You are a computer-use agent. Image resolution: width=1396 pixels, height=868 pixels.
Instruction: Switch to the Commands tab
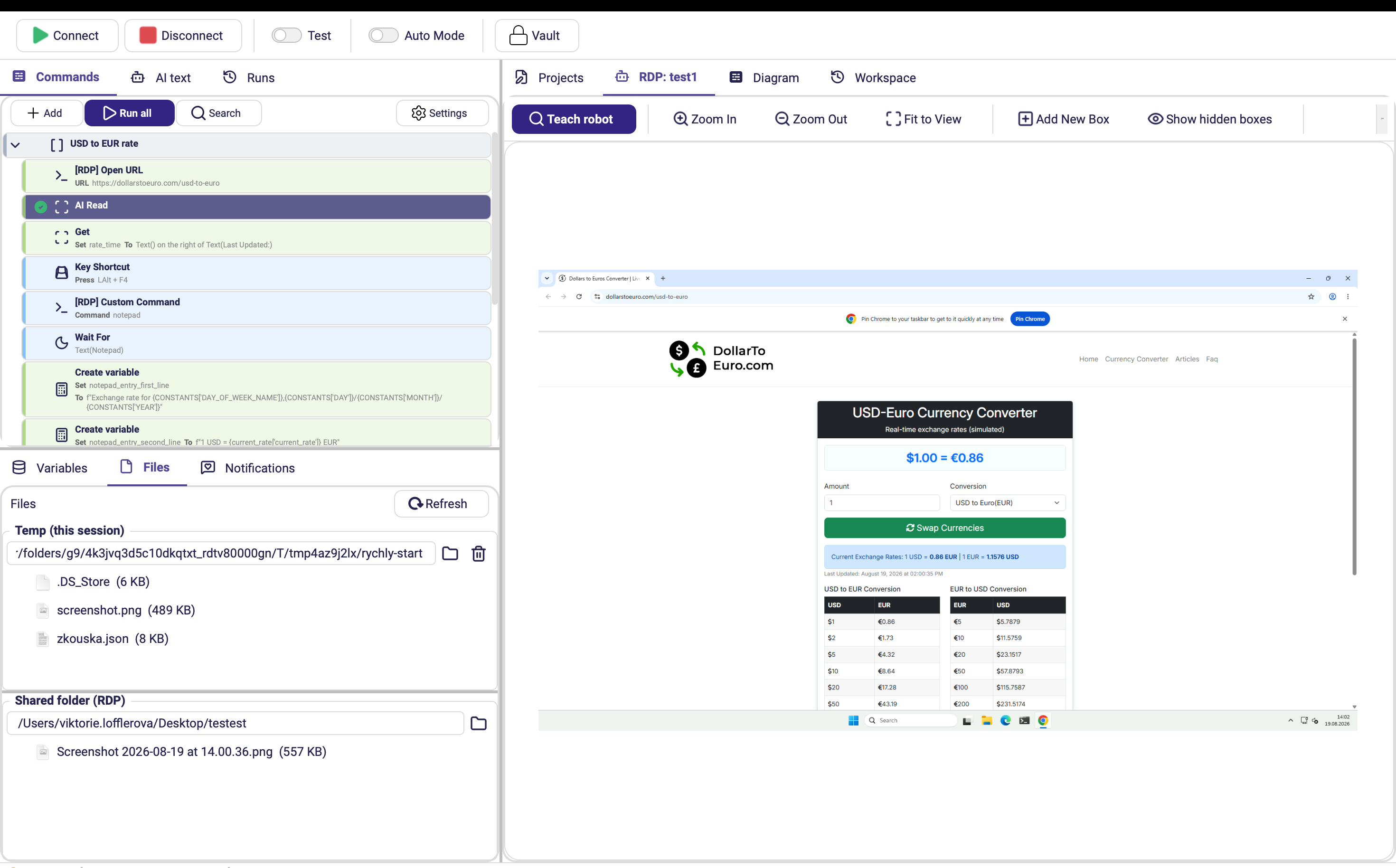coord(56,77)
